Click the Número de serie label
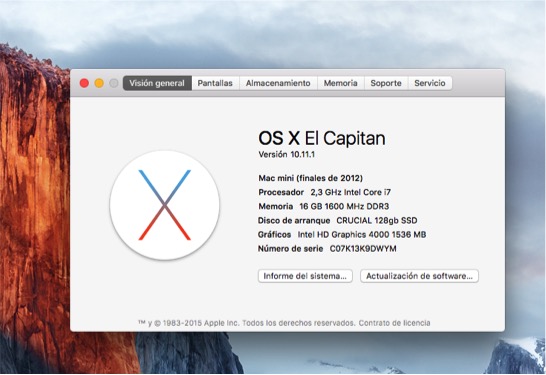Screen dimensions: 546x375 (x=290, y=249)
